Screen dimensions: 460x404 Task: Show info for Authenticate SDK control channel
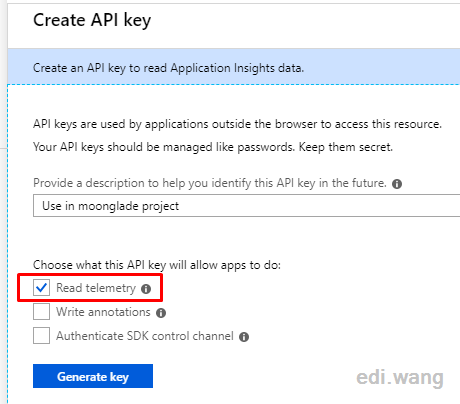(244, 337)
